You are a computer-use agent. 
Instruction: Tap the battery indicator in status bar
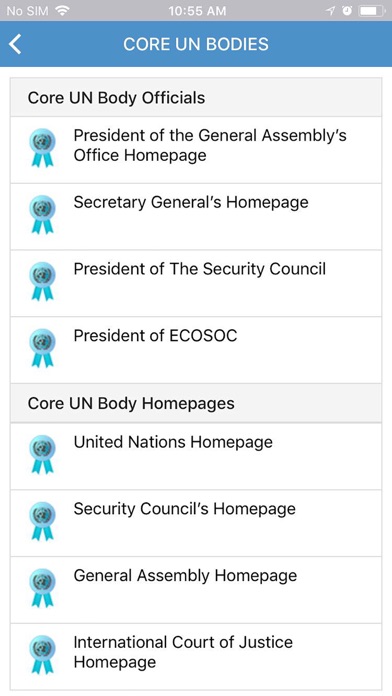[x=372, y=11]
